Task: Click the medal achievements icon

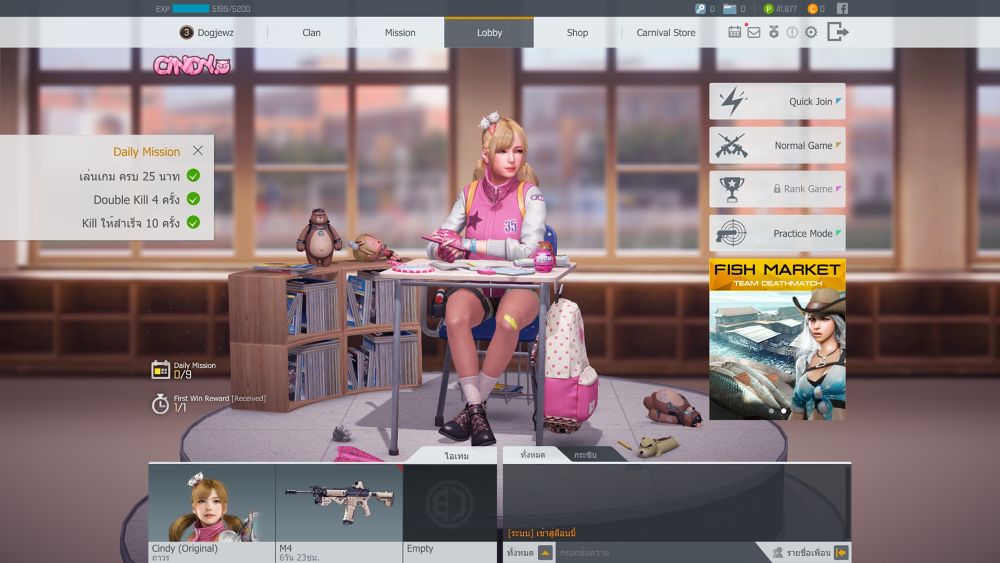Action: coord(773,32)
